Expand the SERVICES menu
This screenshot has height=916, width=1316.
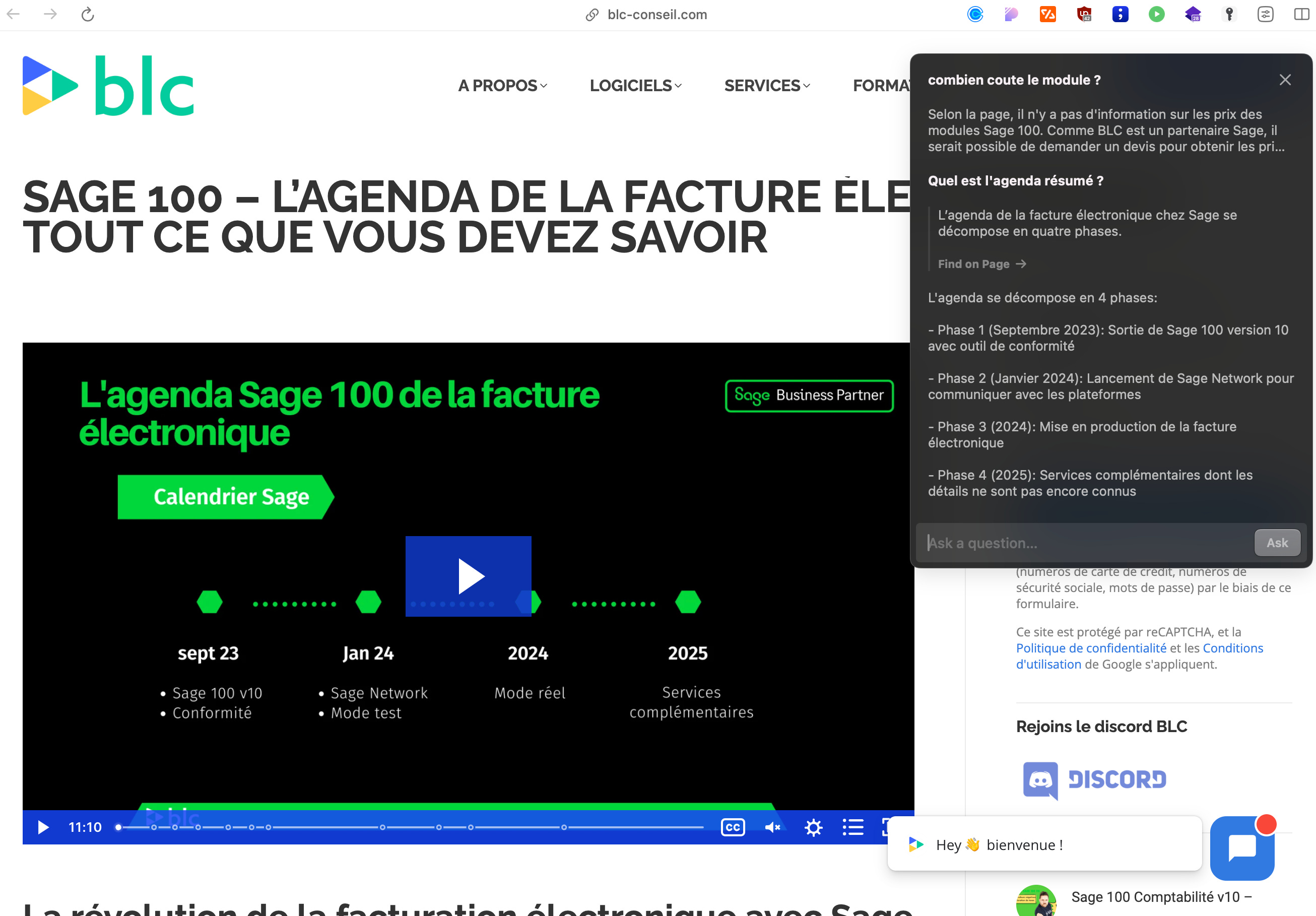[767, 86]
